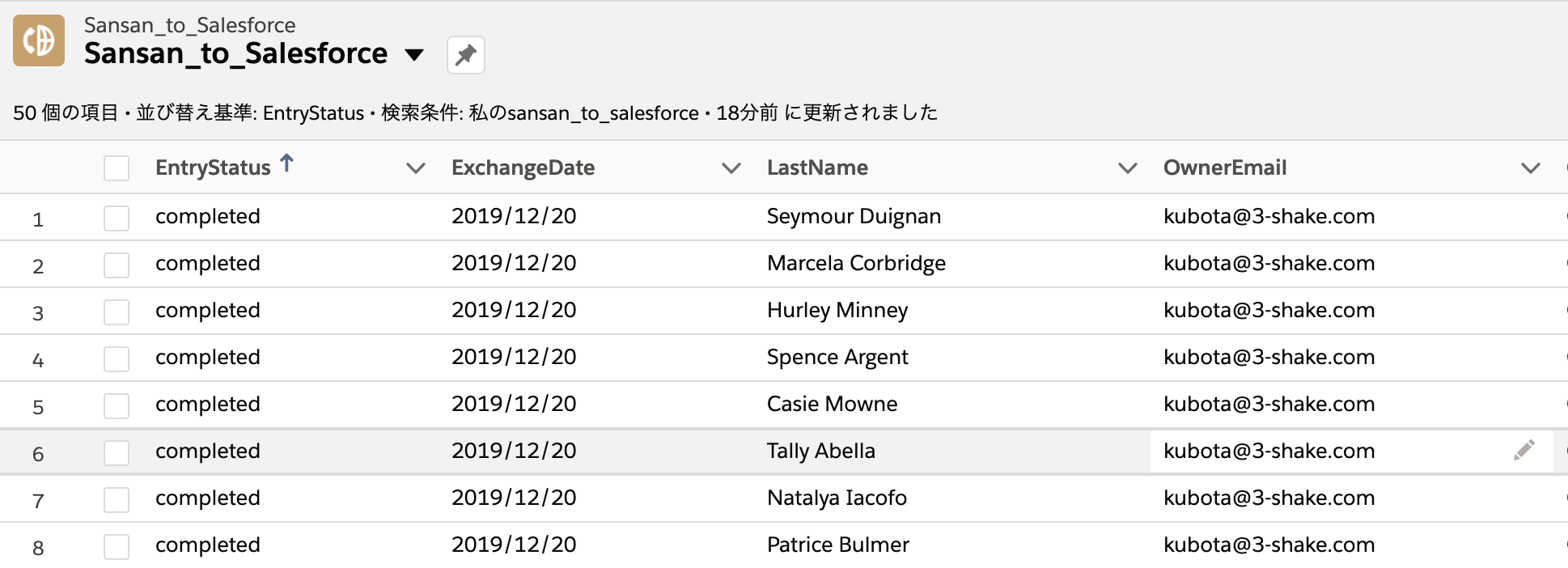Toggle the select-all rows checkbox
This screenshot has height=568, width=1568.
pos(117,168)
